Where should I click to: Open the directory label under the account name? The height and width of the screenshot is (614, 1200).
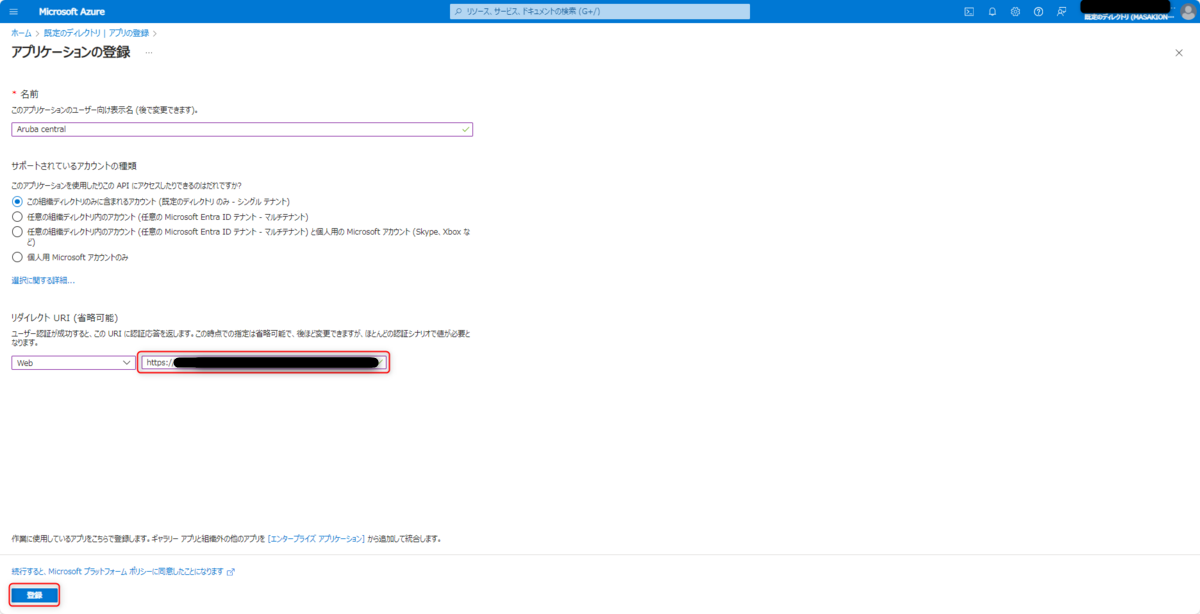pyautogui.click(x=1127, y=17)
